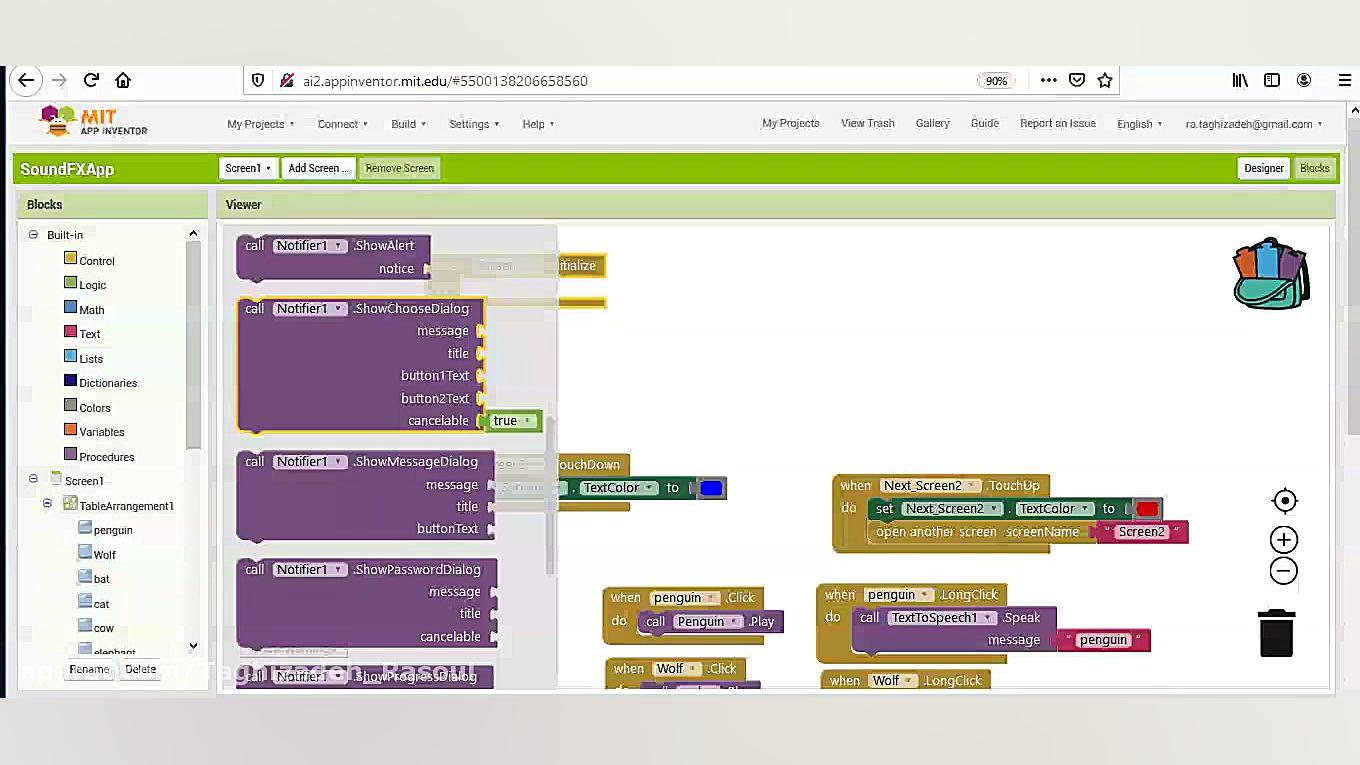The width and height of the screenshot is (1360, 765).
Task: Reload the page with the refresh icon
Action: tap(91, 80)
